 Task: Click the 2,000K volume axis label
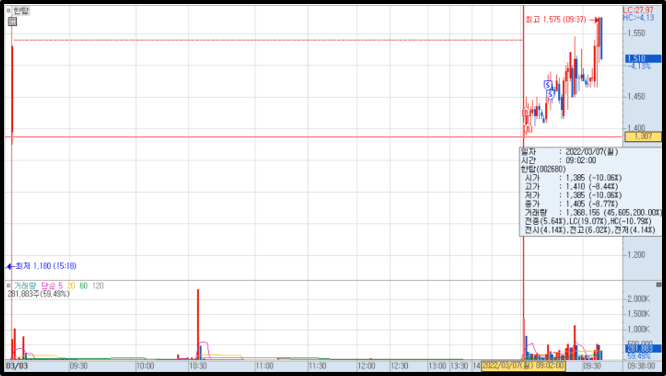[x=638, y=299]
